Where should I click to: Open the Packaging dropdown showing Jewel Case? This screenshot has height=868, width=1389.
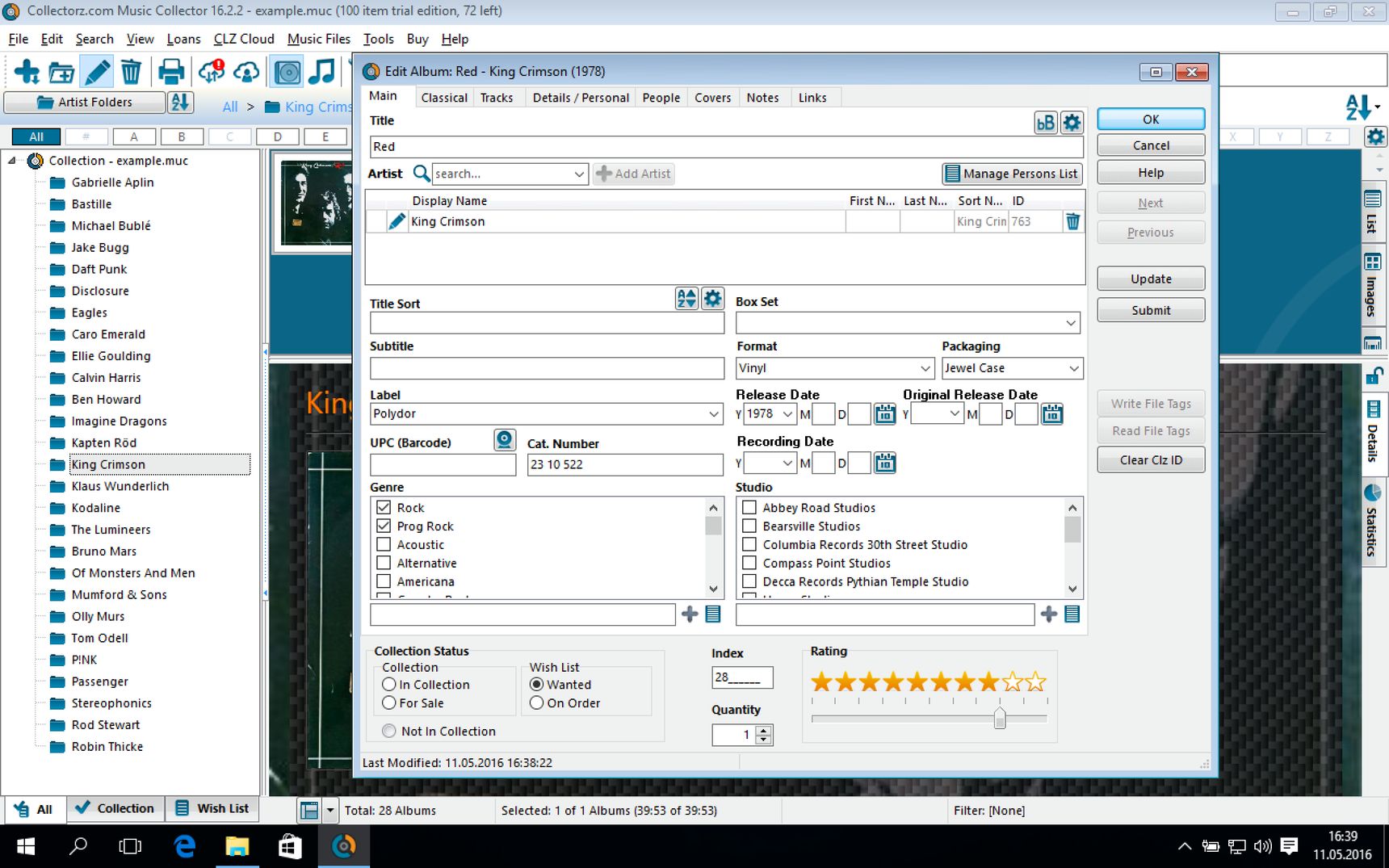click(1074, 368)
